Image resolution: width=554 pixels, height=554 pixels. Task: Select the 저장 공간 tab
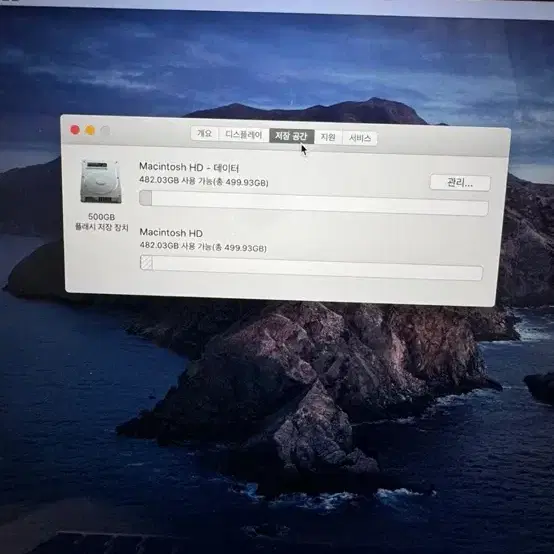click(291, 136)
